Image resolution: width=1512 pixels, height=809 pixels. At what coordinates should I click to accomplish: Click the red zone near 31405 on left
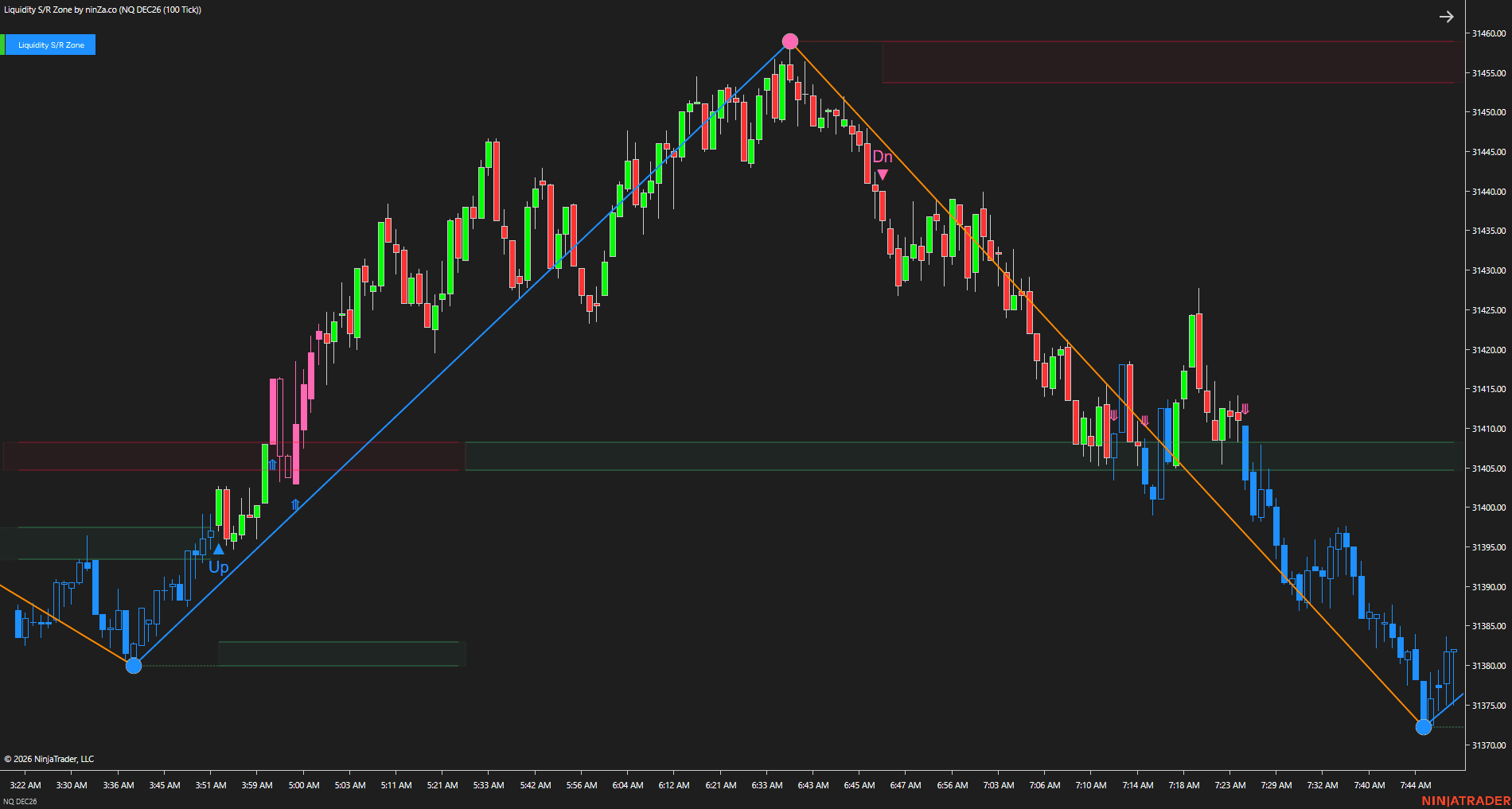(x=235, y=457)
